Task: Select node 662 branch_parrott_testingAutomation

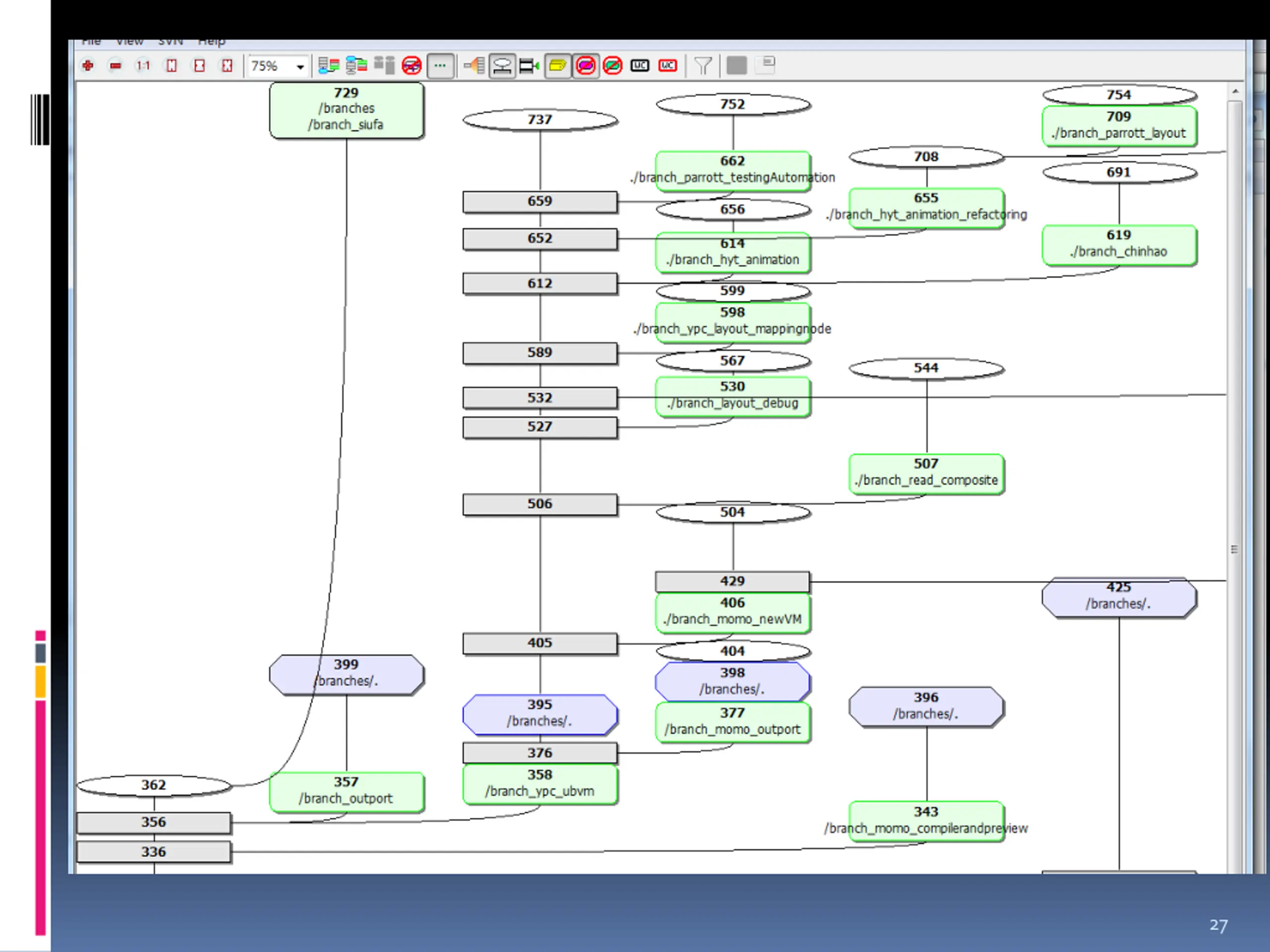Action: coord(733,171)
